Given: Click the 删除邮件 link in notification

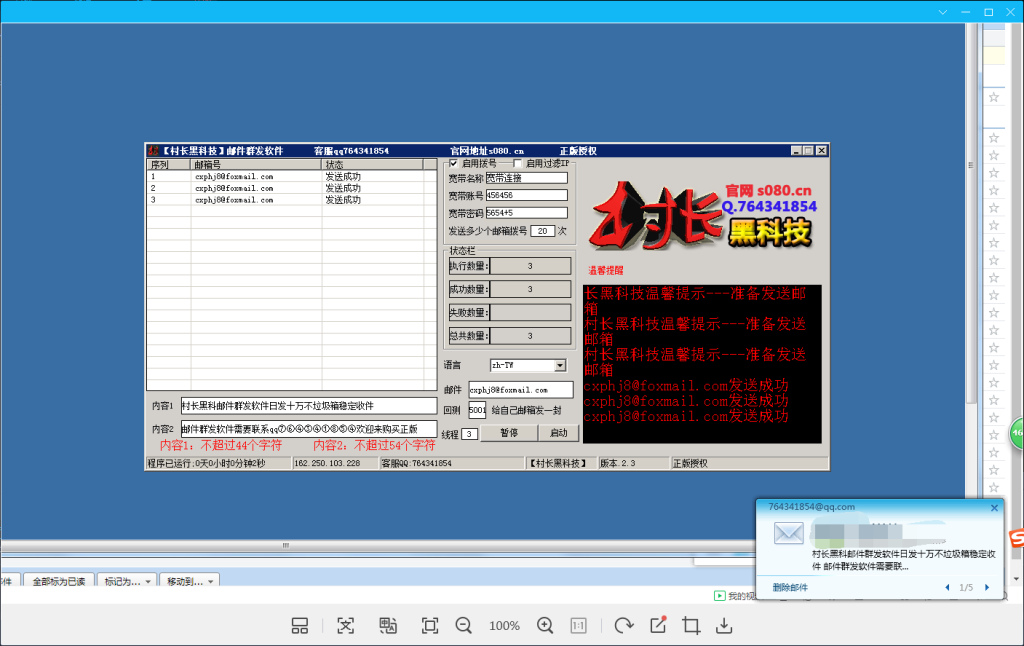Looking at the screenshot, I should coord(790,588).
